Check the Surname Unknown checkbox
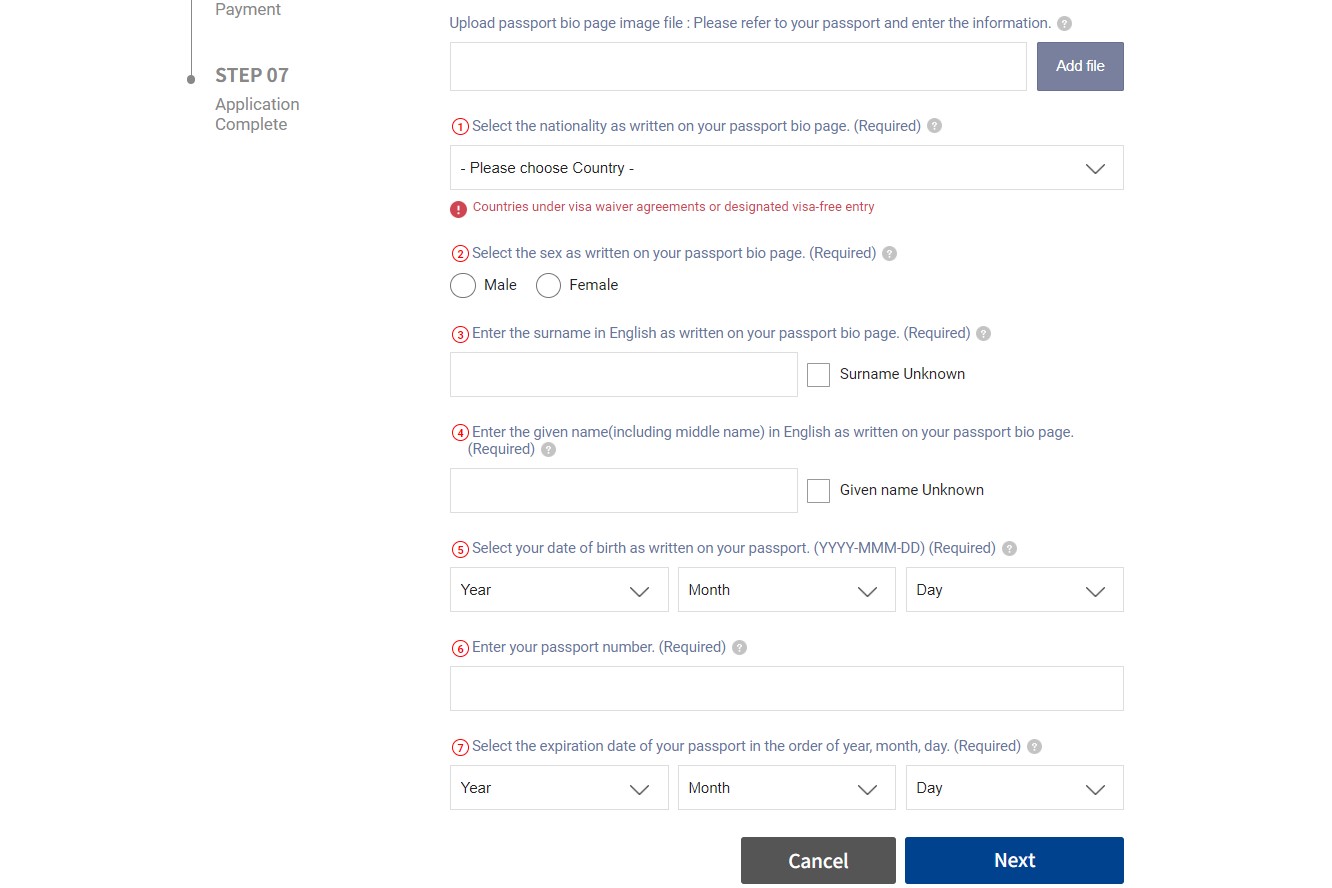1332x888 pixels. pos(818,375)
